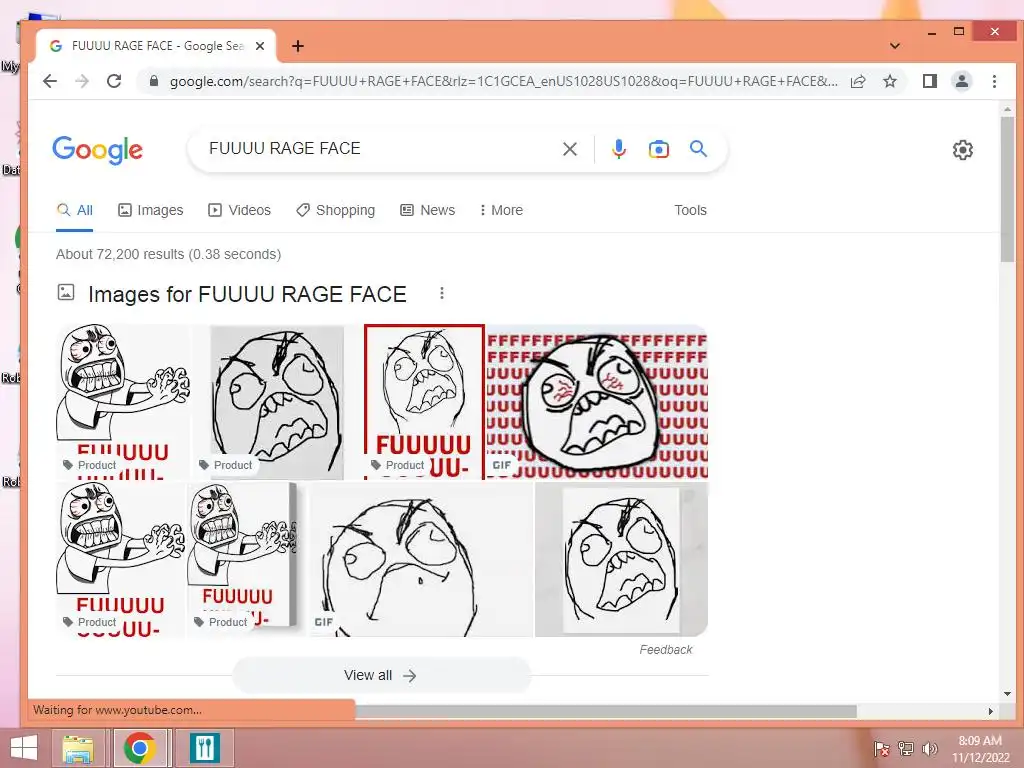Search by image with the camera icon
1024x768 pixels.
[x=658, y=149]
